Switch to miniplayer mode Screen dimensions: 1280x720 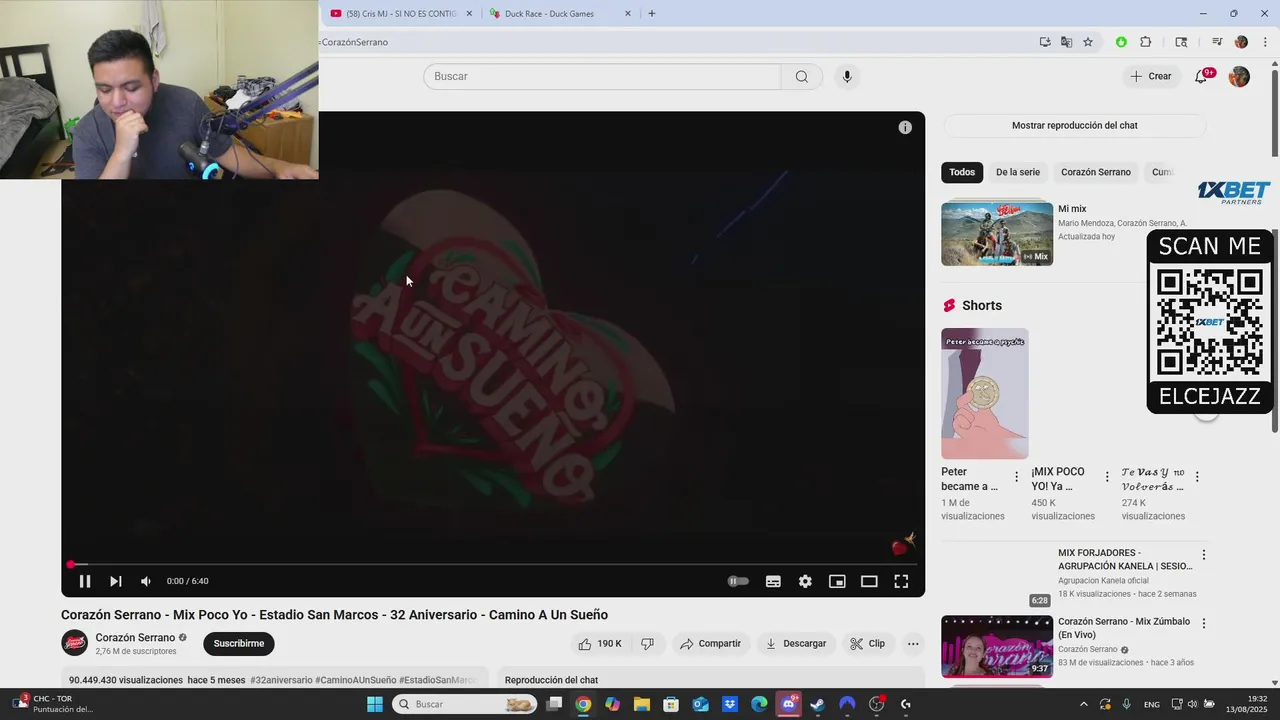point(837,581)
